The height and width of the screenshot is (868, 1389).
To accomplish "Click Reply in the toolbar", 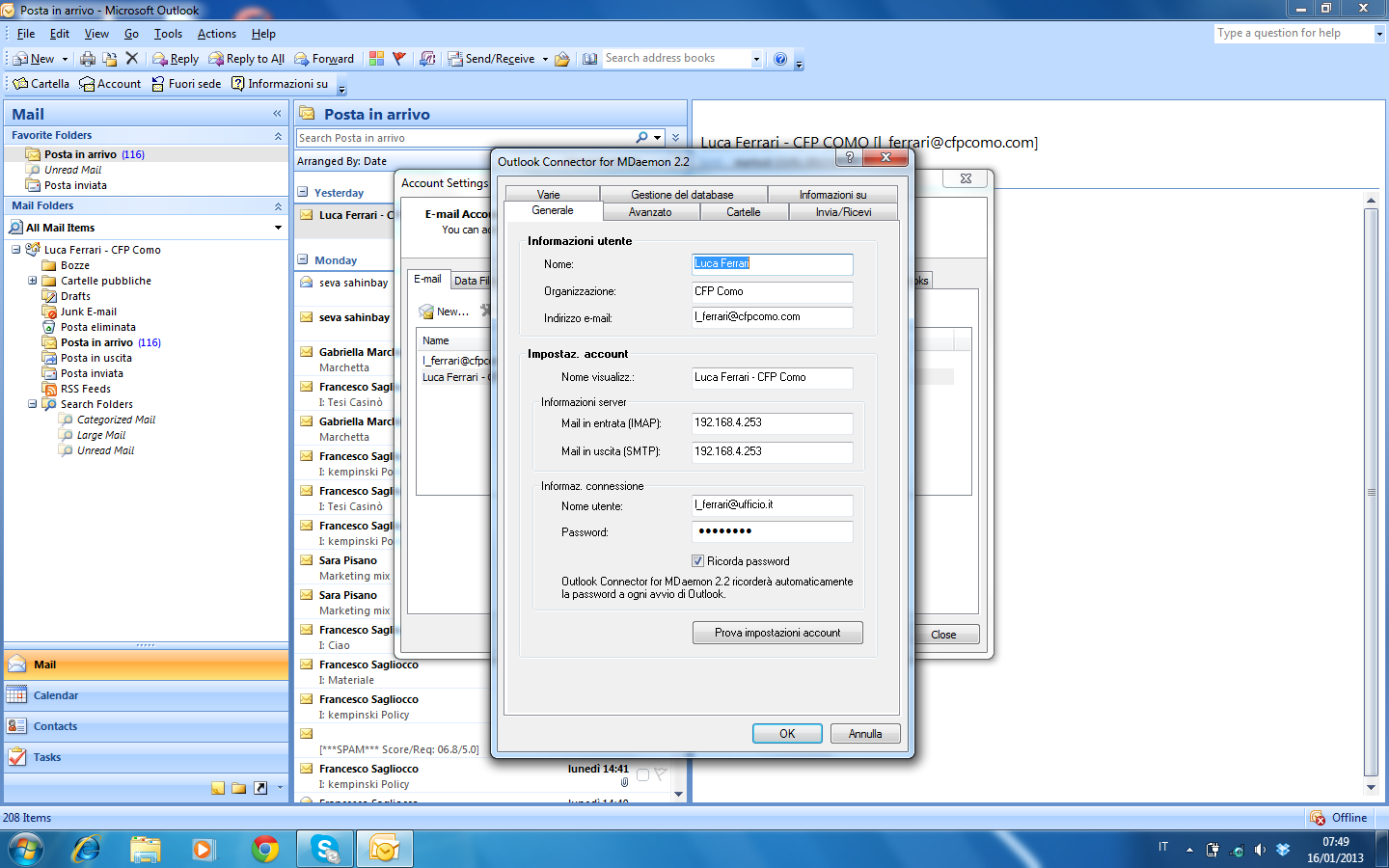I will (176, 59).
